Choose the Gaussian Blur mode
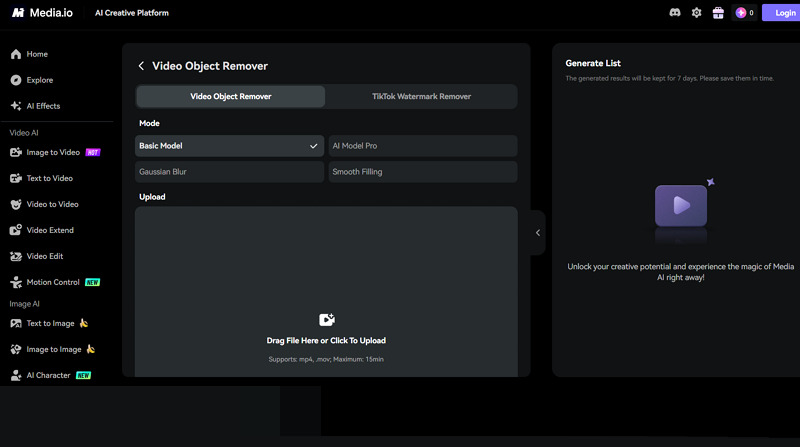 tap(229, 172)
